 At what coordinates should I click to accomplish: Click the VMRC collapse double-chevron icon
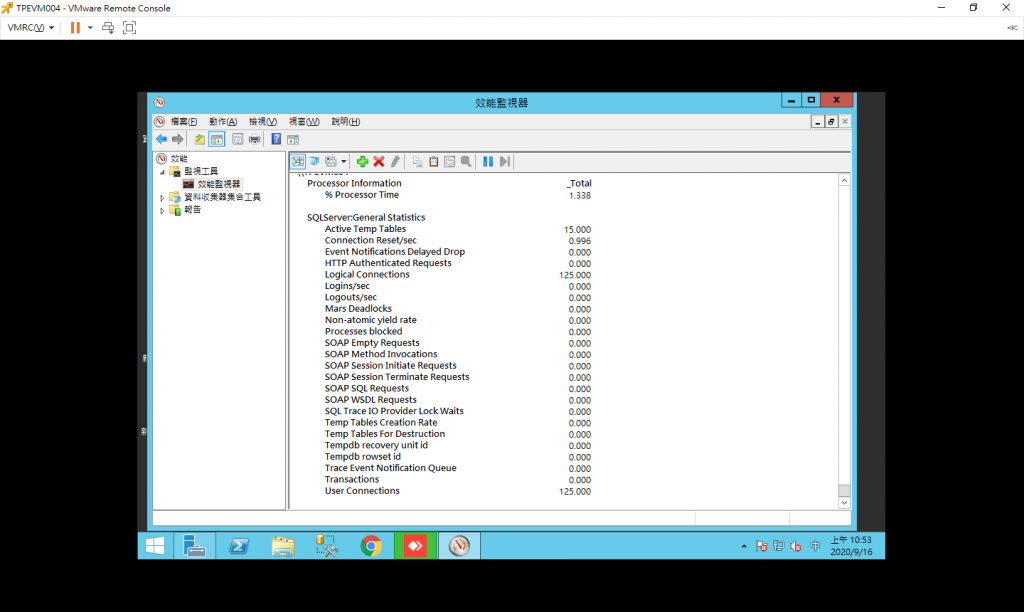(x=1012, y=27)
